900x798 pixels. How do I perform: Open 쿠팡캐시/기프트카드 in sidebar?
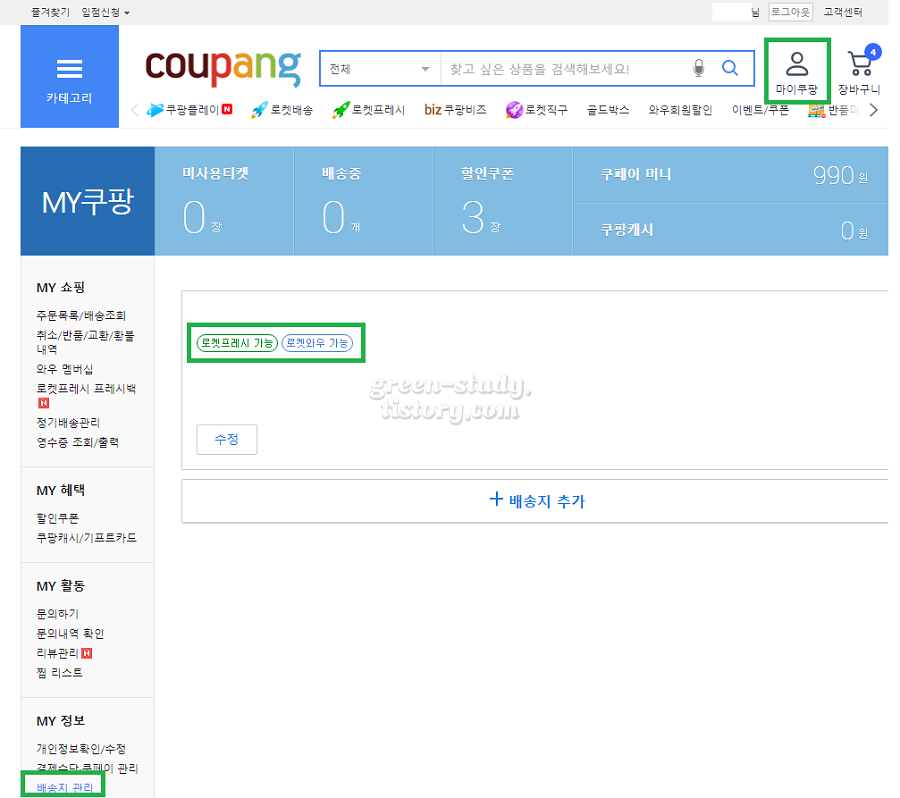(x=86, y=537)
